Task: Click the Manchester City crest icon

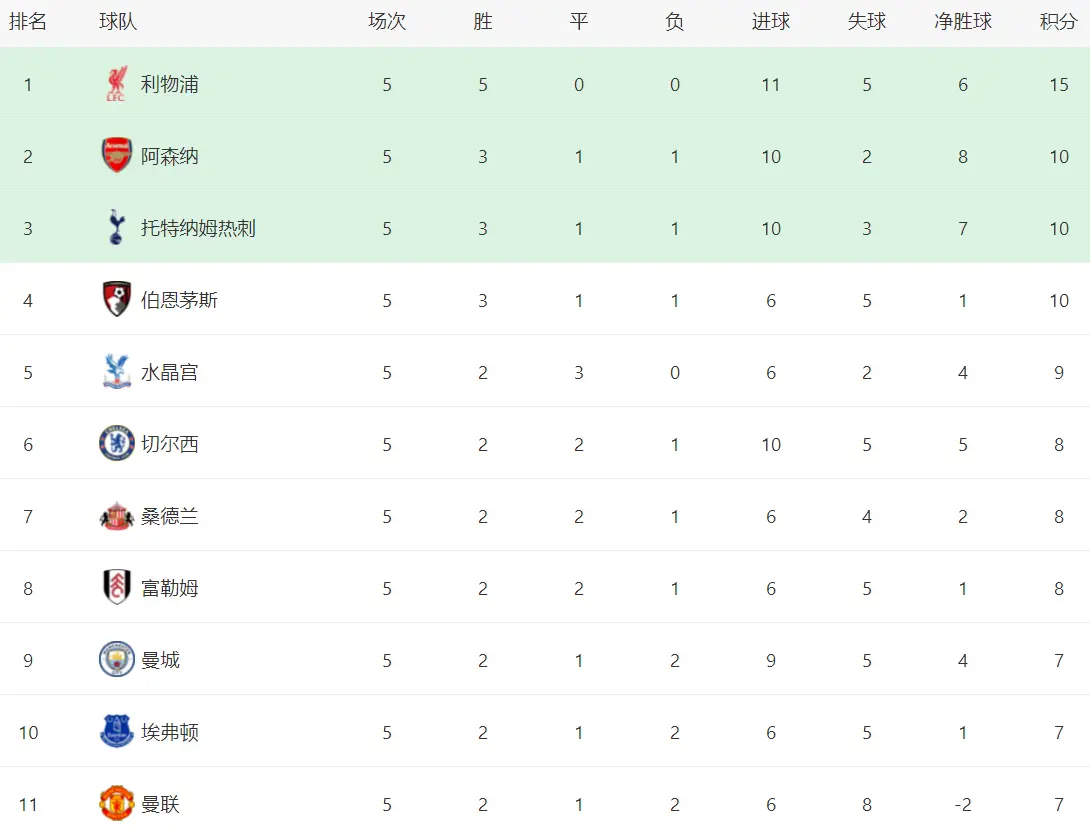Action: click(117, 660)
